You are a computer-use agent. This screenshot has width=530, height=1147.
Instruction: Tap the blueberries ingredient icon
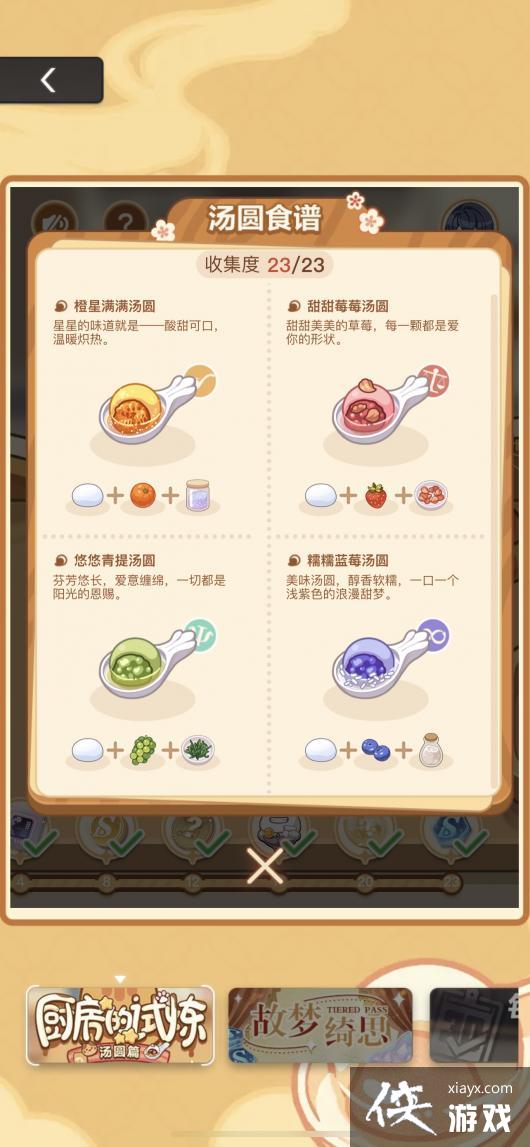[x=376, y=751]
